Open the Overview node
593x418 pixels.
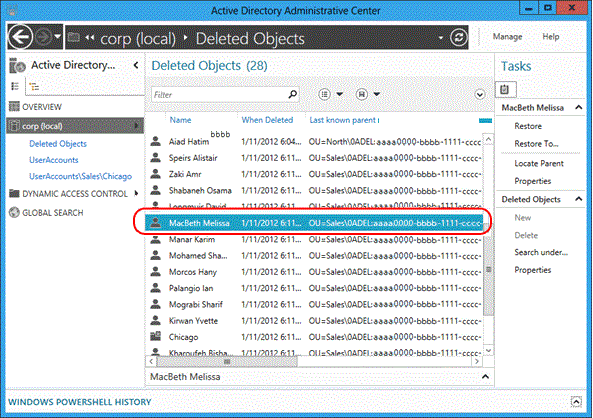click(x=42, y=107)
